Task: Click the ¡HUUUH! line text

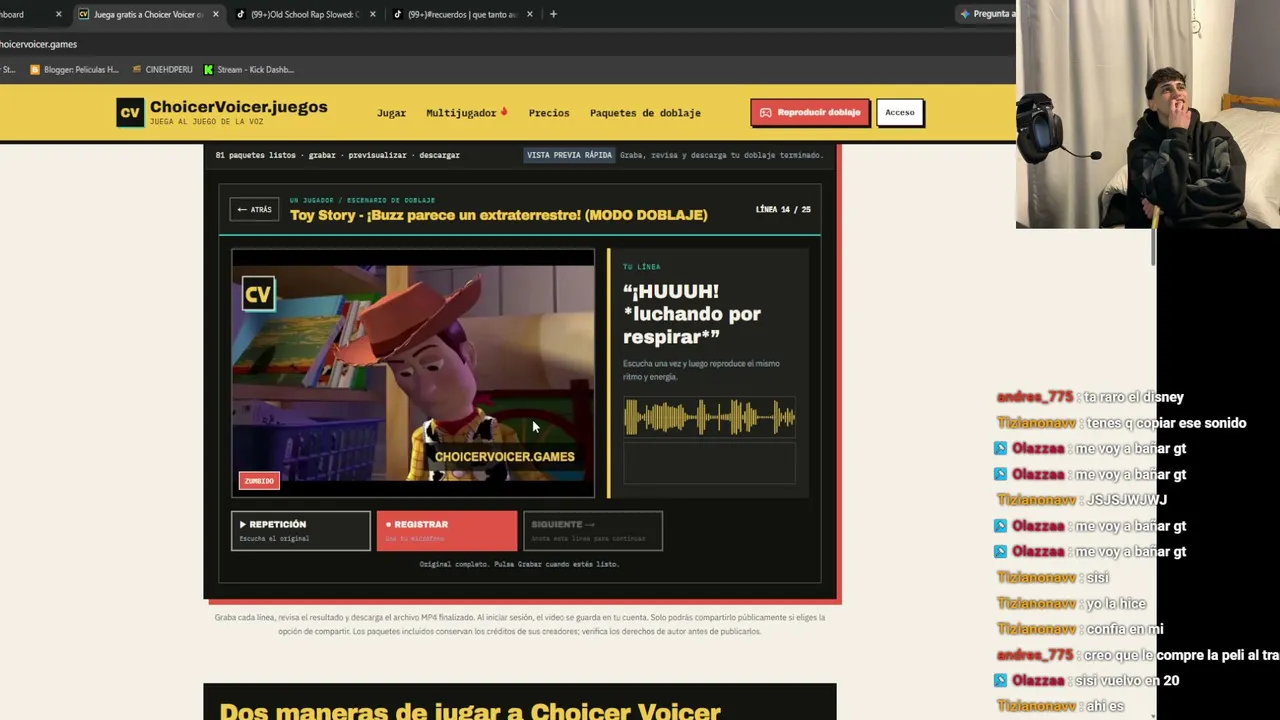Action: pos(692,314)
